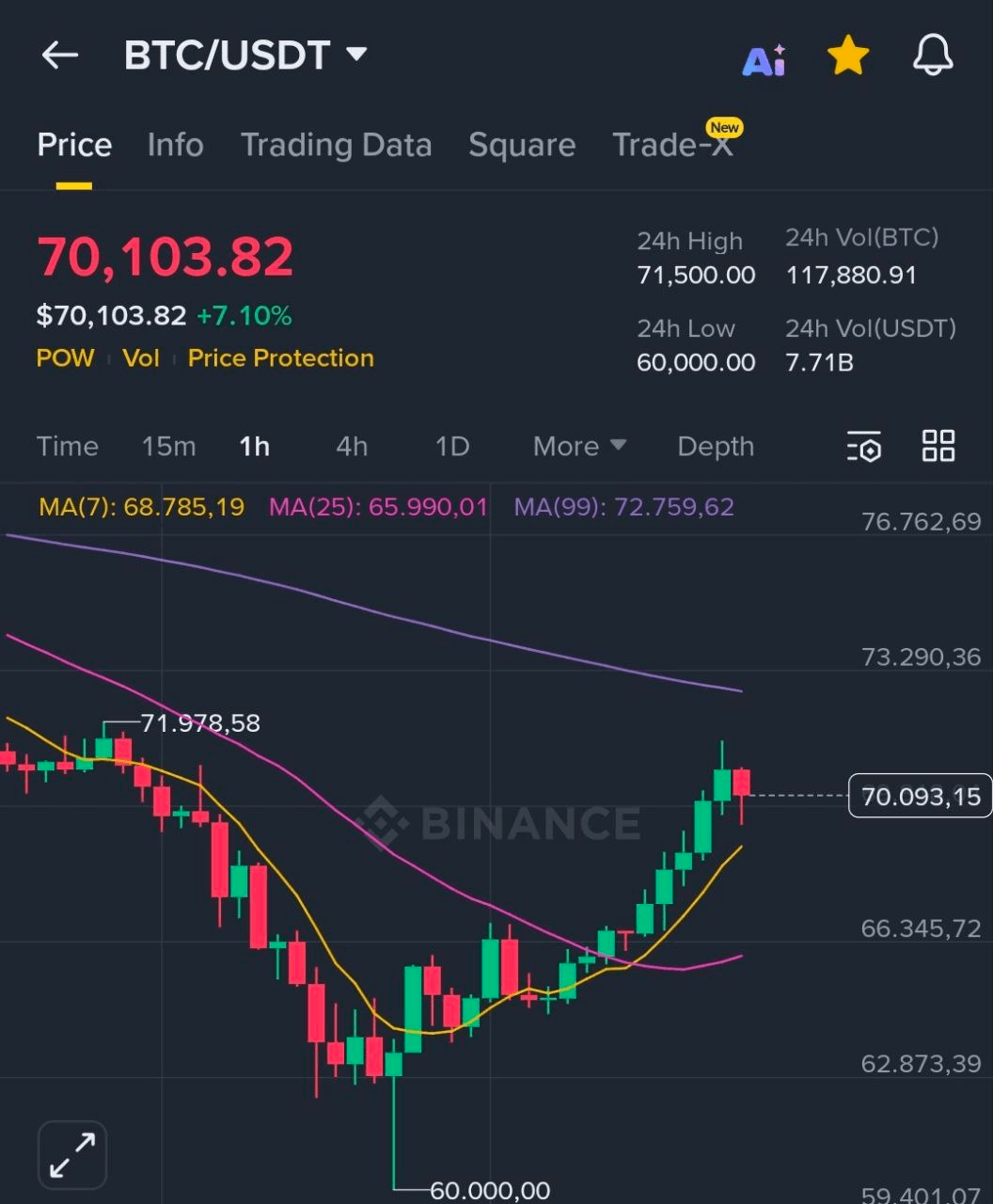
Task: Toggle the favorite star icon
Action: (x=848, y=56)
